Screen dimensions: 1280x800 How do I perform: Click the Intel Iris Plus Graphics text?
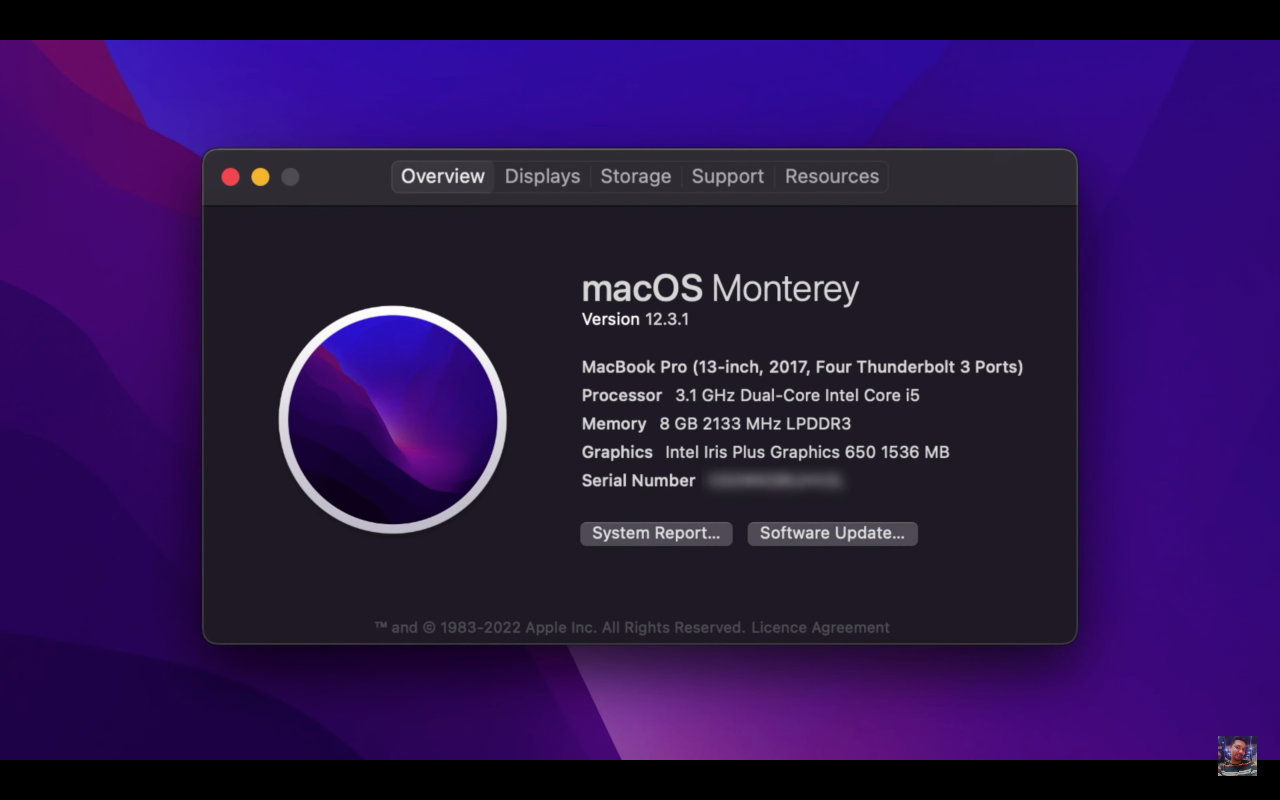[807, 452]
